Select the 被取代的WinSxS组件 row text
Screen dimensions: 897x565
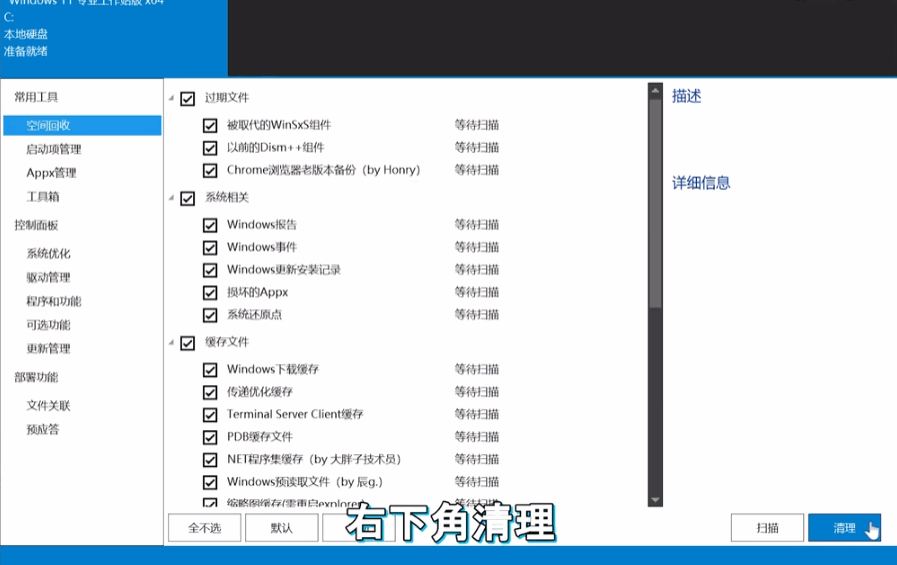279,125
